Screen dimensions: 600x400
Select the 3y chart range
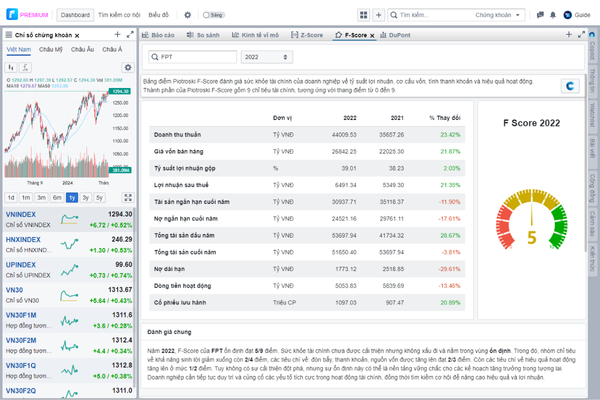(x=86, y=198)
